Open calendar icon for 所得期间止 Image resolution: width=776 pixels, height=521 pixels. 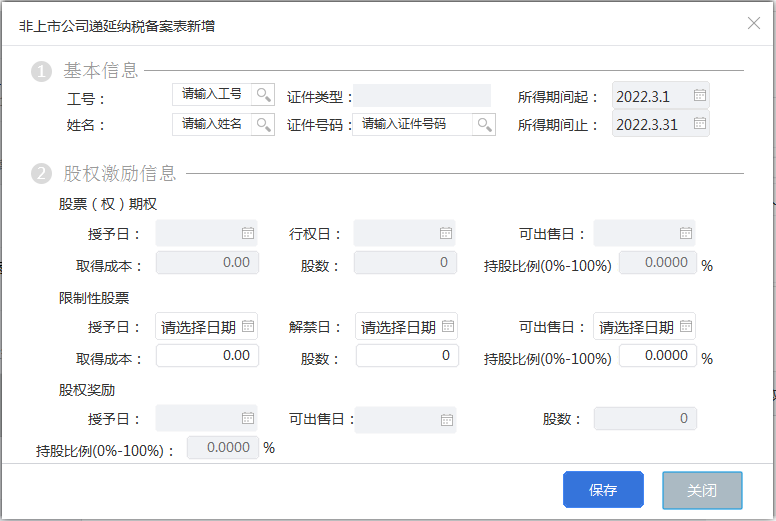tap(699, 123)
